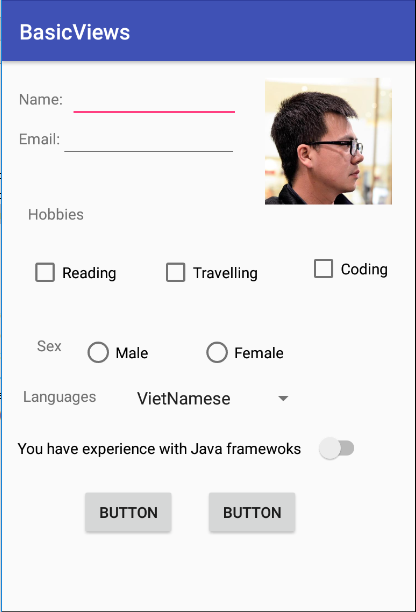Open the VietNamese spinner selection
416x612 pixels.
pyautogui.click(x=213, y=399)
